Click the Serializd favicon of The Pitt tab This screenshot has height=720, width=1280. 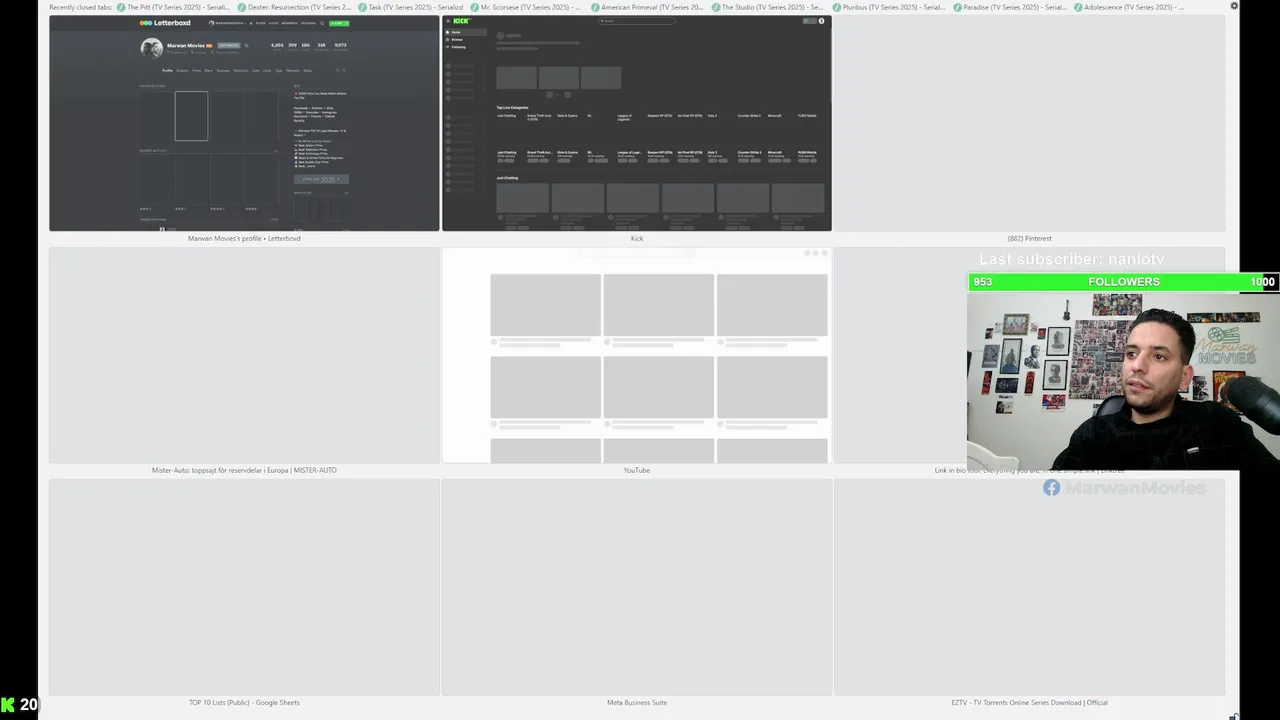[121, 7]
